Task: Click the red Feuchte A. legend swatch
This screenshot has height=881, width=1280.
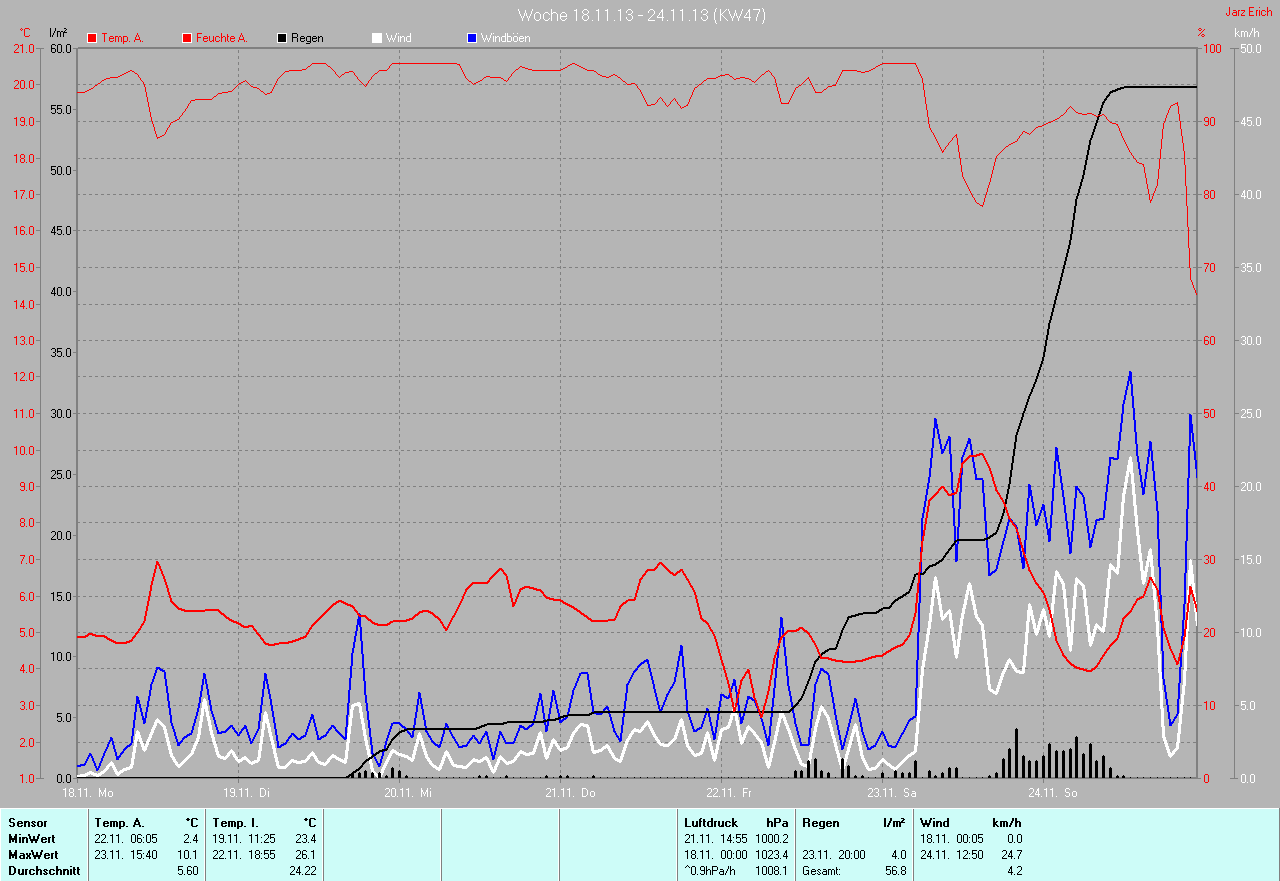Action: (187, 38)
